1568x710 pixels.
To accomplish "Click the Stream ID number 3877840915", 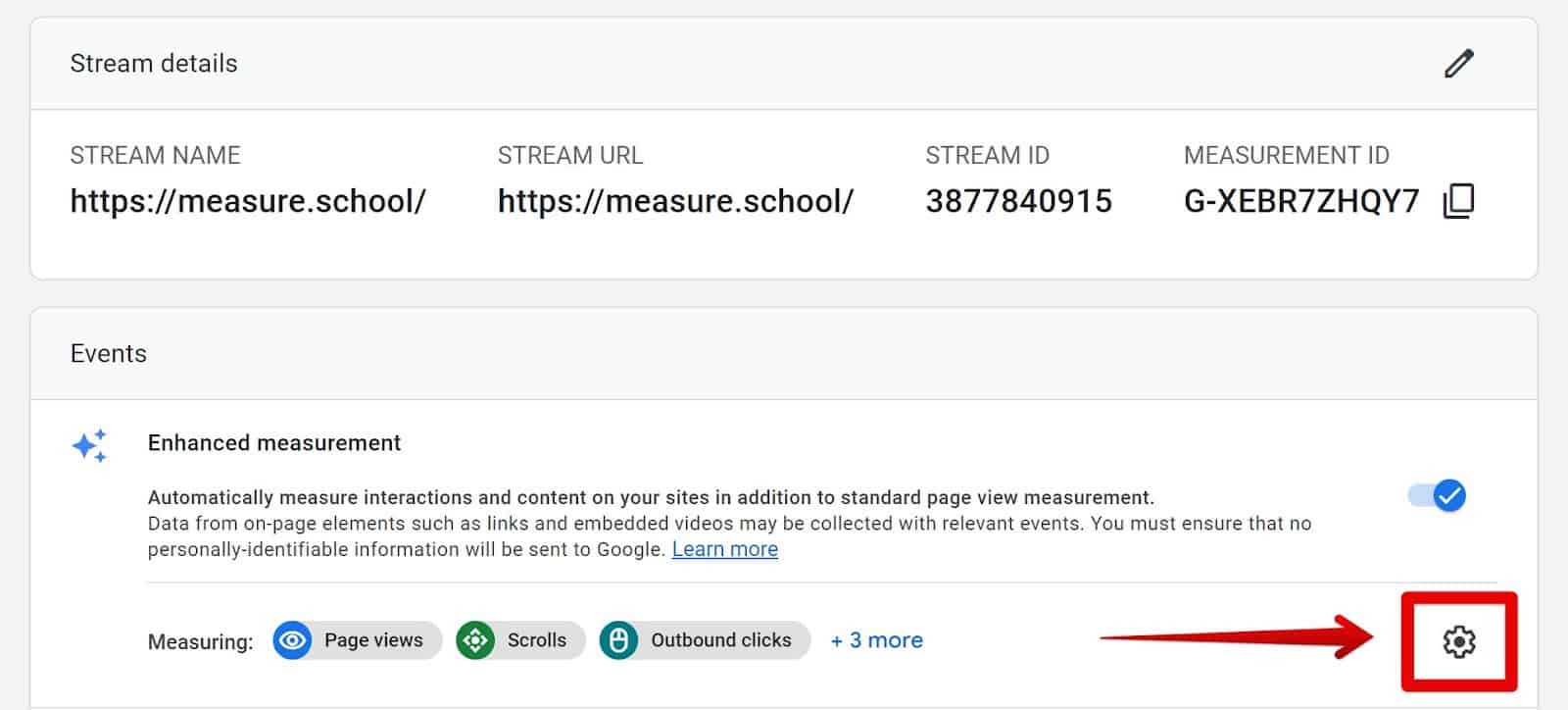I will 1018,201.
